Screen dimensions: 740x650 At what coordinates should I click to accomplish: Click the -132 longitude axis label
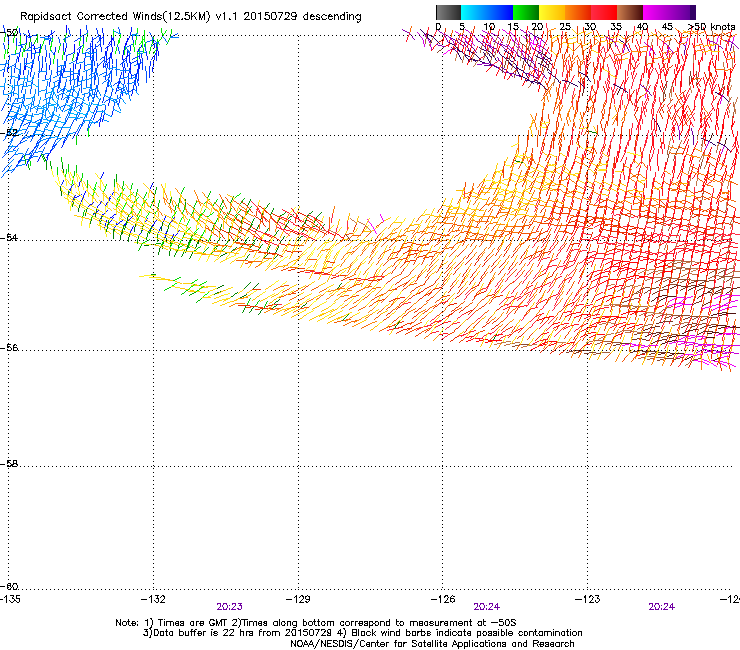(x=153, y=599)
